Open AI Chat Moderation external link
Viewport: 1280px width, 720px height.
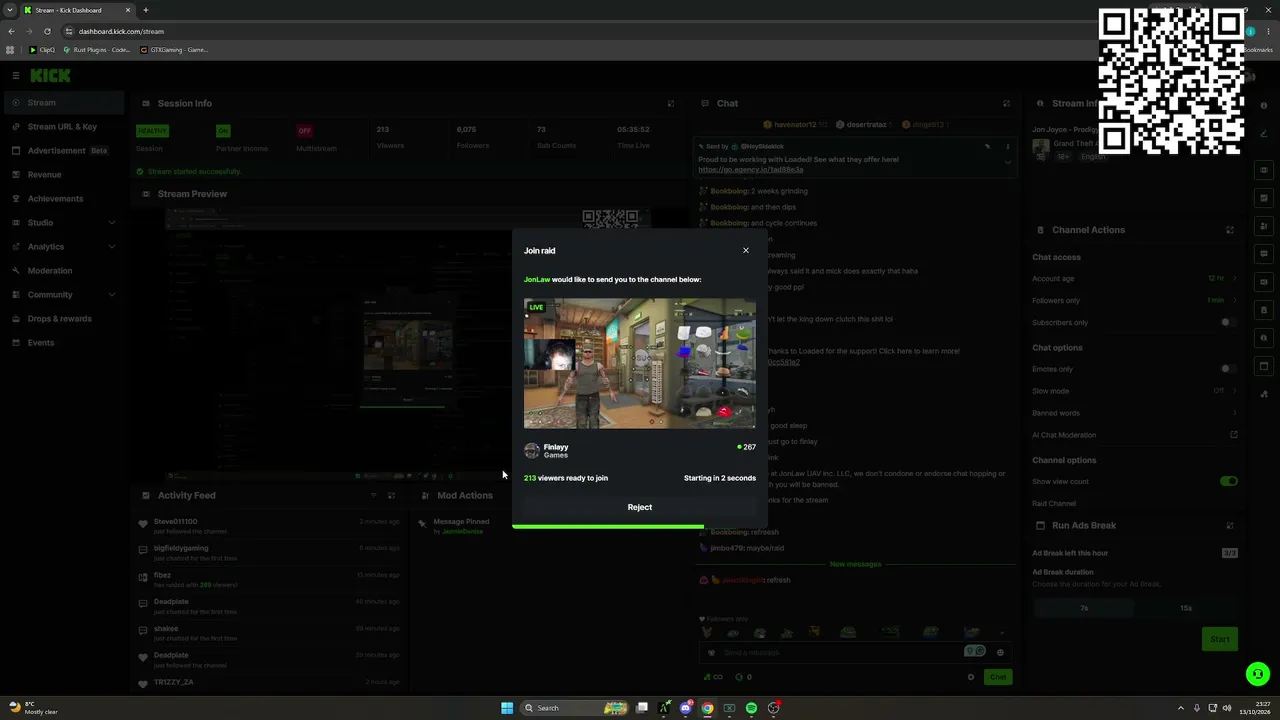point(1234,435)
